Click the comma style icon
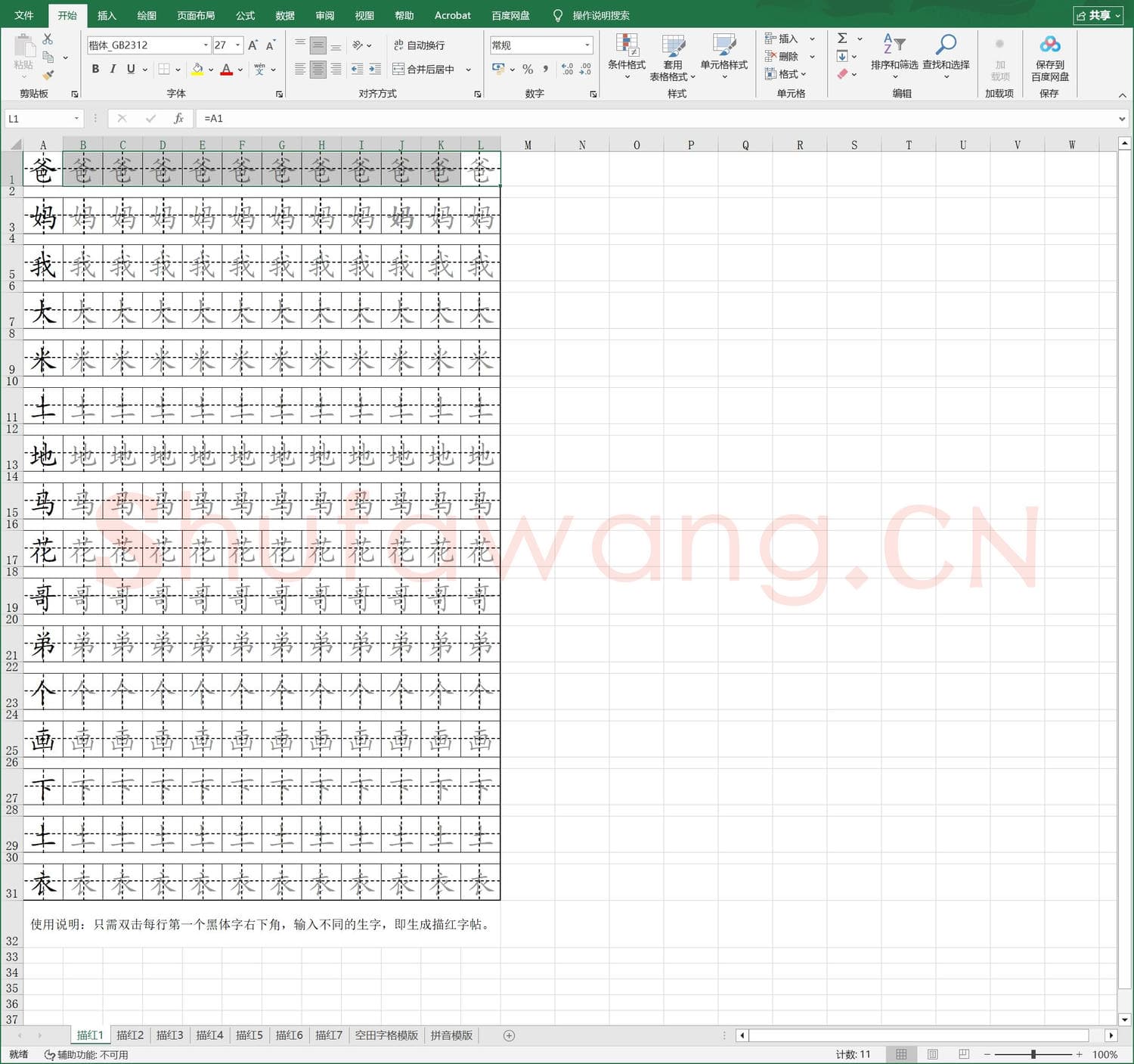 (x=545, y=69)
